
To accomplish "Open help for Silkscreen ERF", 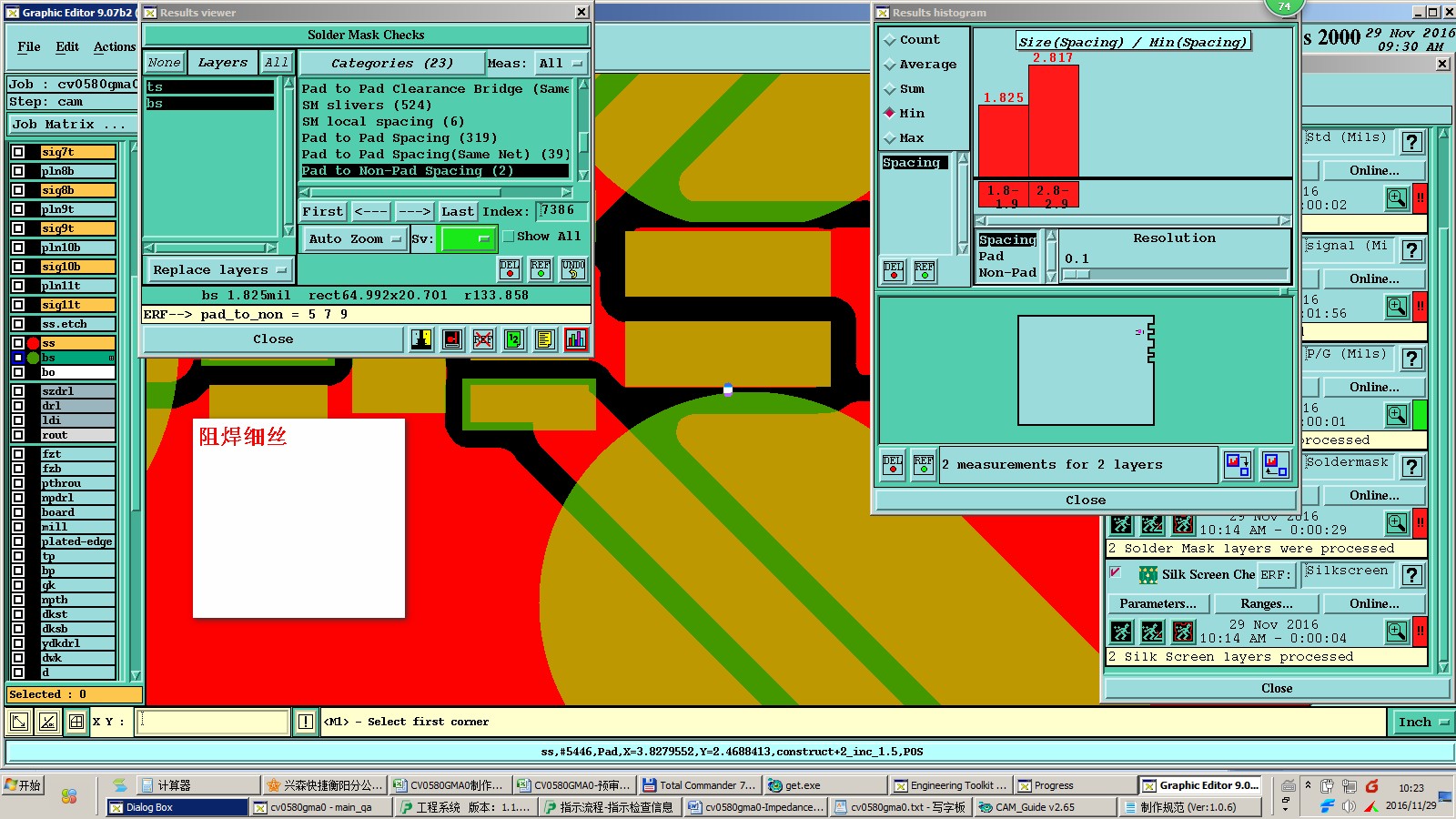I will (x=1411, y=575).
